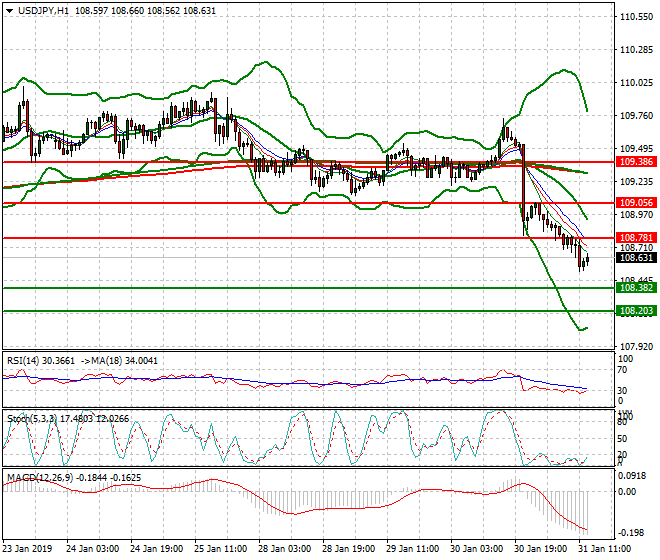Select the 28 Jan 03:00 time axis label
Viewport: 660px width, 560px height.
pyautogui.click(x=285, y=549)
